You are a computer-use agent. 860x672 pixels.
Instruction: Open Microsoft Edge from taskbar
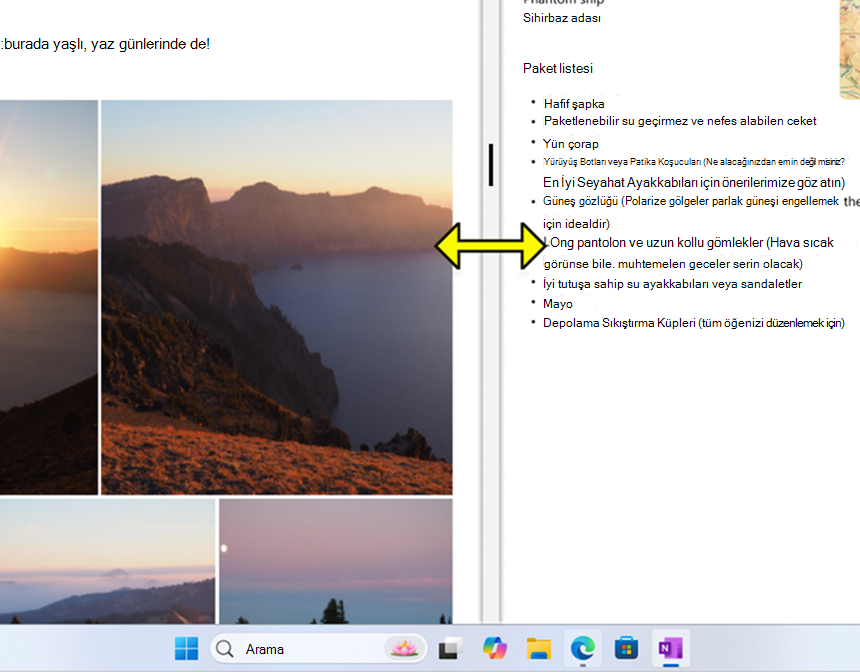coord(582,649)
